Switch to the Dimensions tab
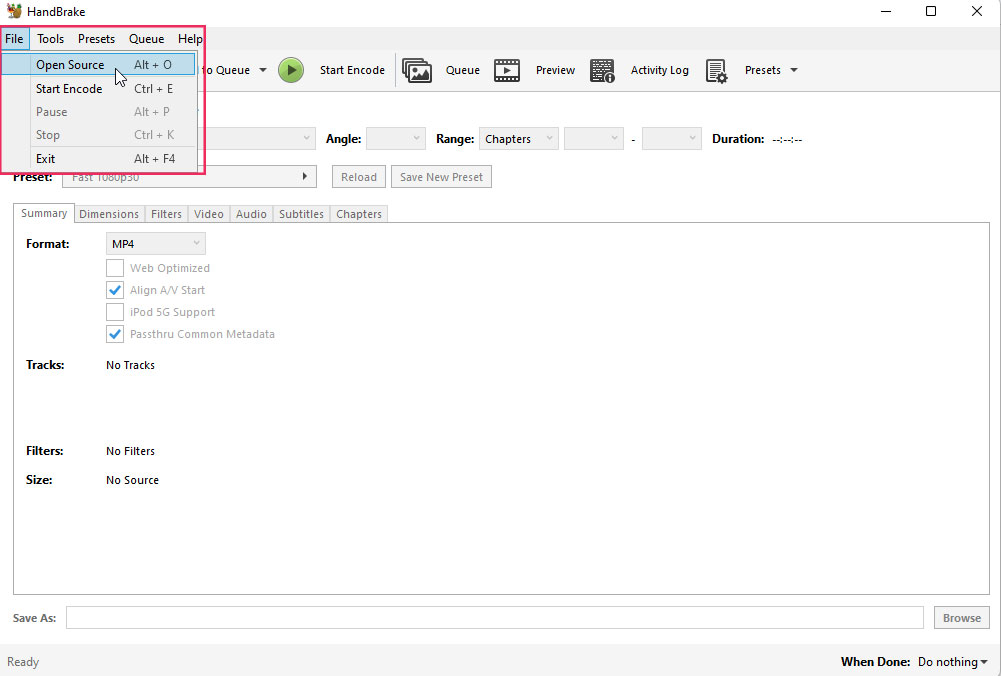 click(x=109, y=214)
